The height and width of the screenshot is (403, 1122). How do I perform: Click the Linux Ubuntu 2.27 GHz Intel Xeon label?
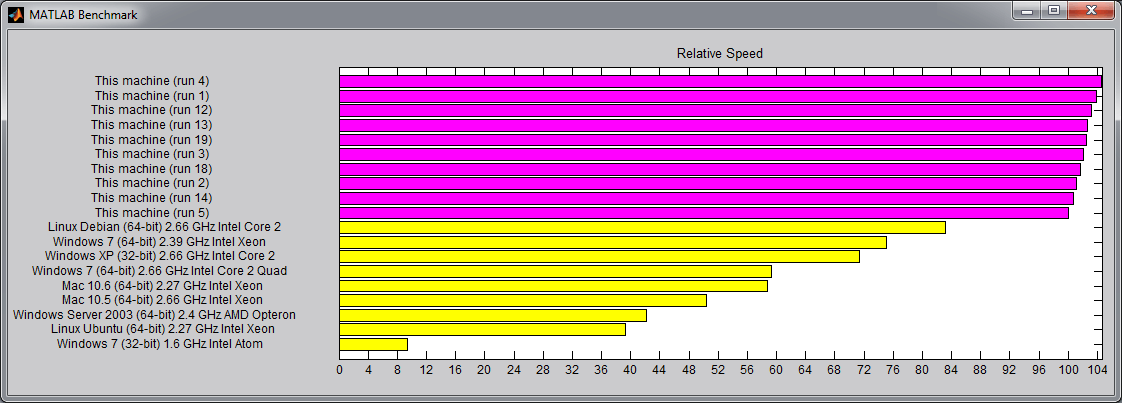(163, 329)
